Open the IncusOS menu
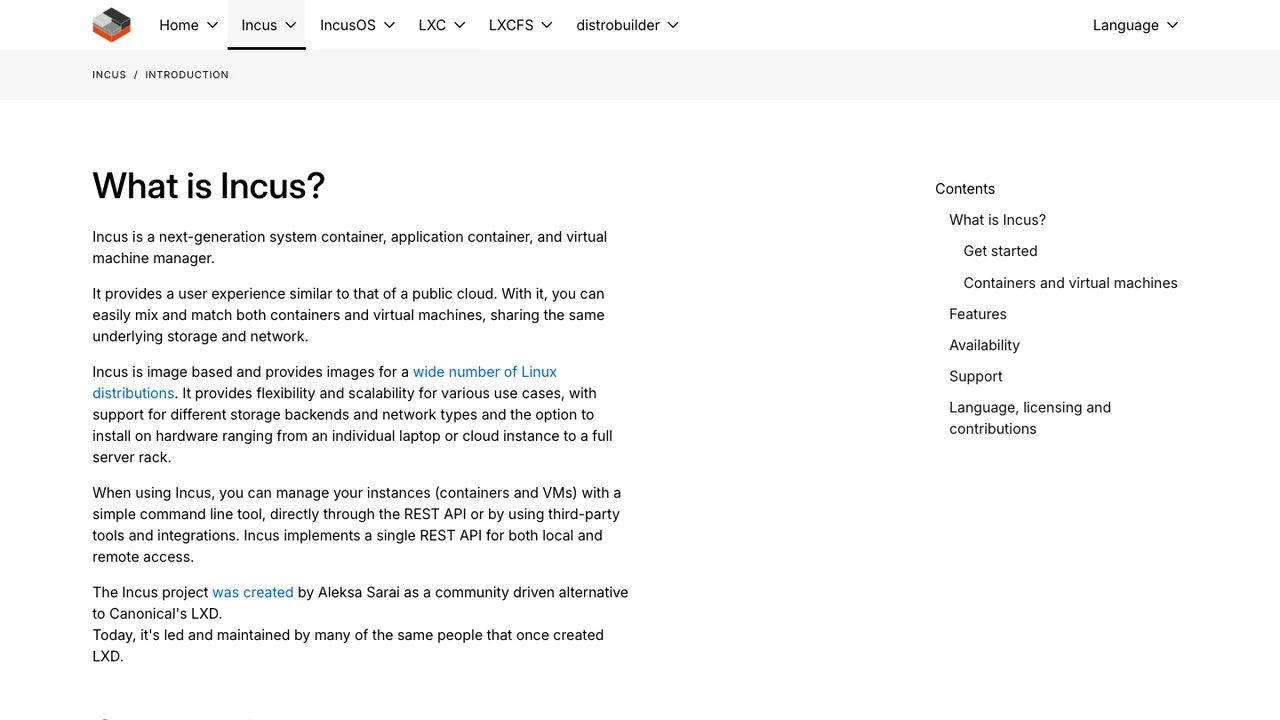The height and width of the screenshot is (720, 1280). pos(357,25)
